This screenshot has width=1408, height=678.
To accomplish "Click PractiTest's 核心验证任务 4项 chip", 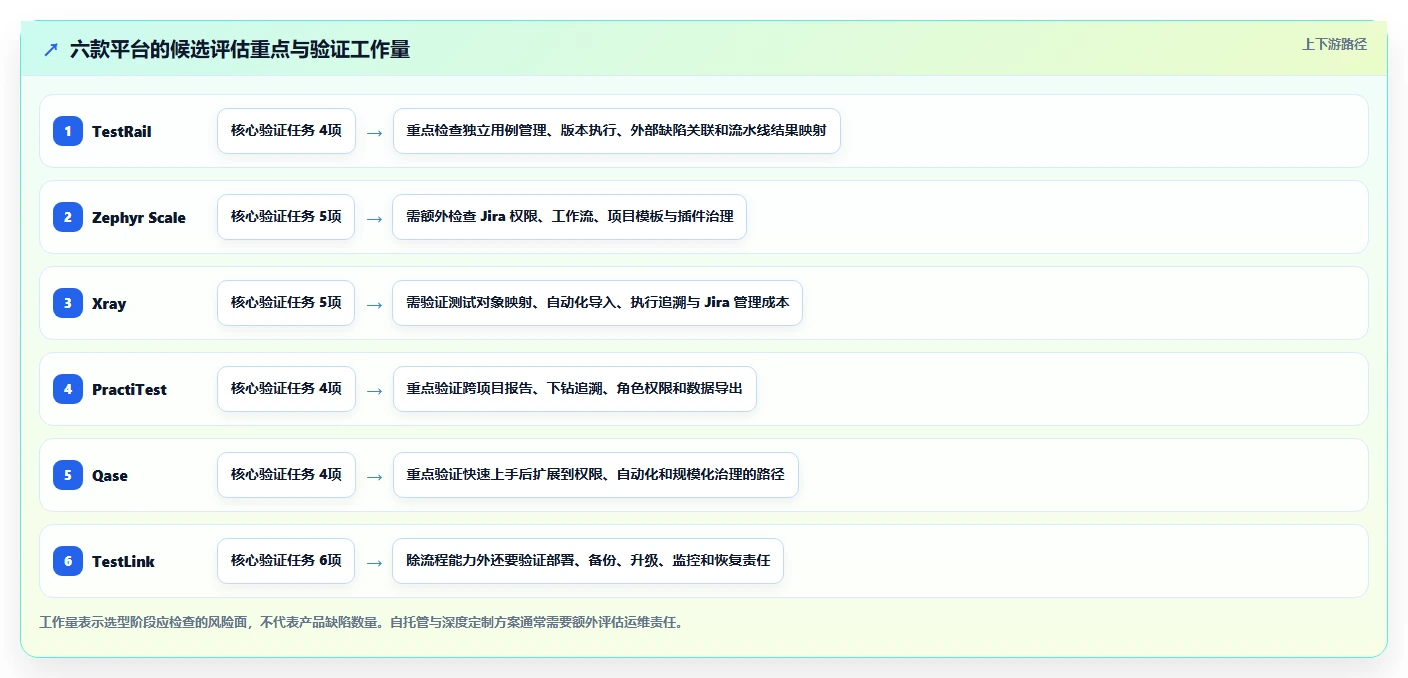I will point(286,389).
